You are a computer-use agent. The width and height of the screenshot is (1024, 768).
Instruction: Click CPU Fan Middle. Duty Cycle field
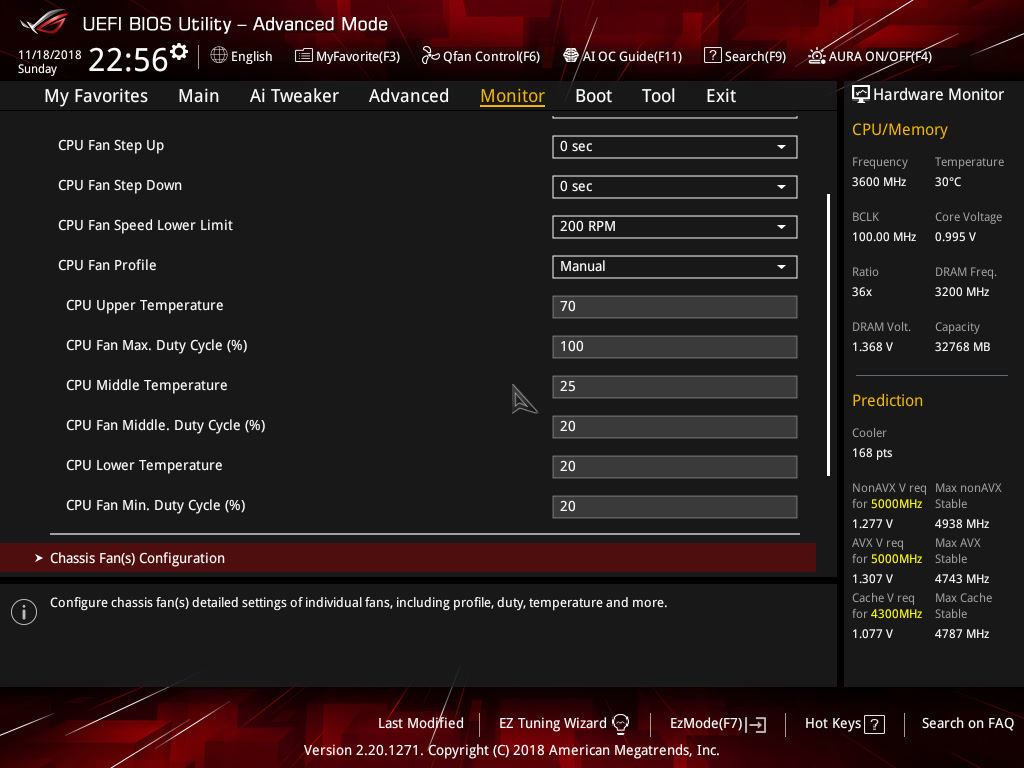pyautogui.click(x=675, y=426)
